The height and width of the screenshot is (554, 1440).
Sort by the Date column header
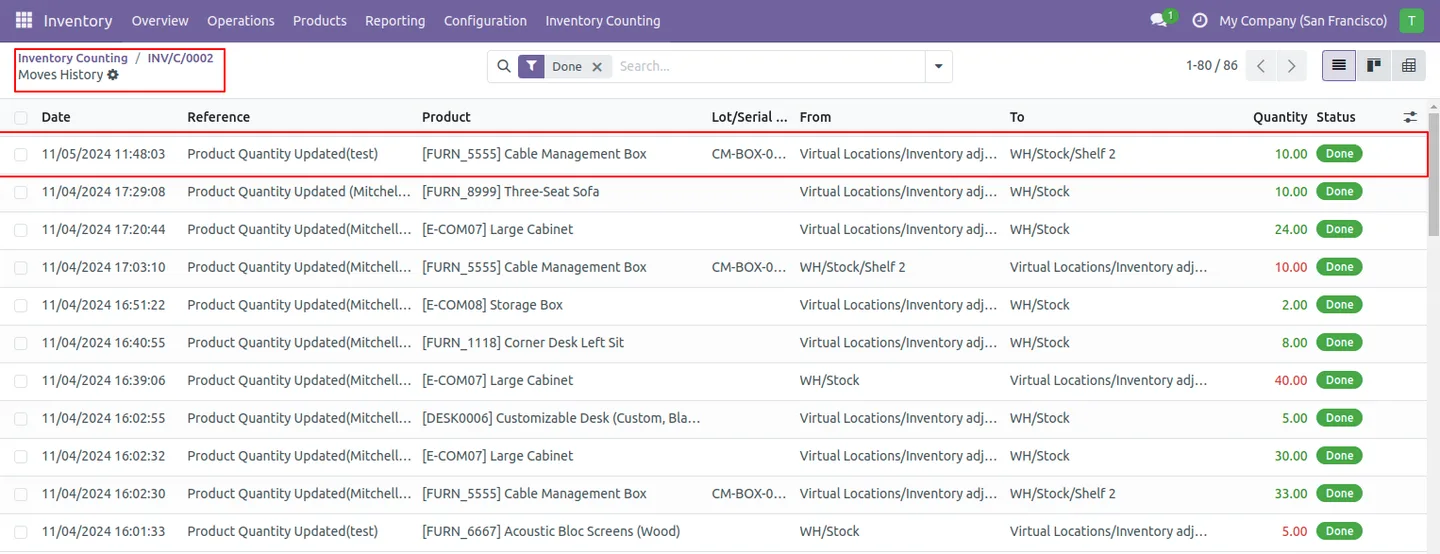tap(56, 117)
